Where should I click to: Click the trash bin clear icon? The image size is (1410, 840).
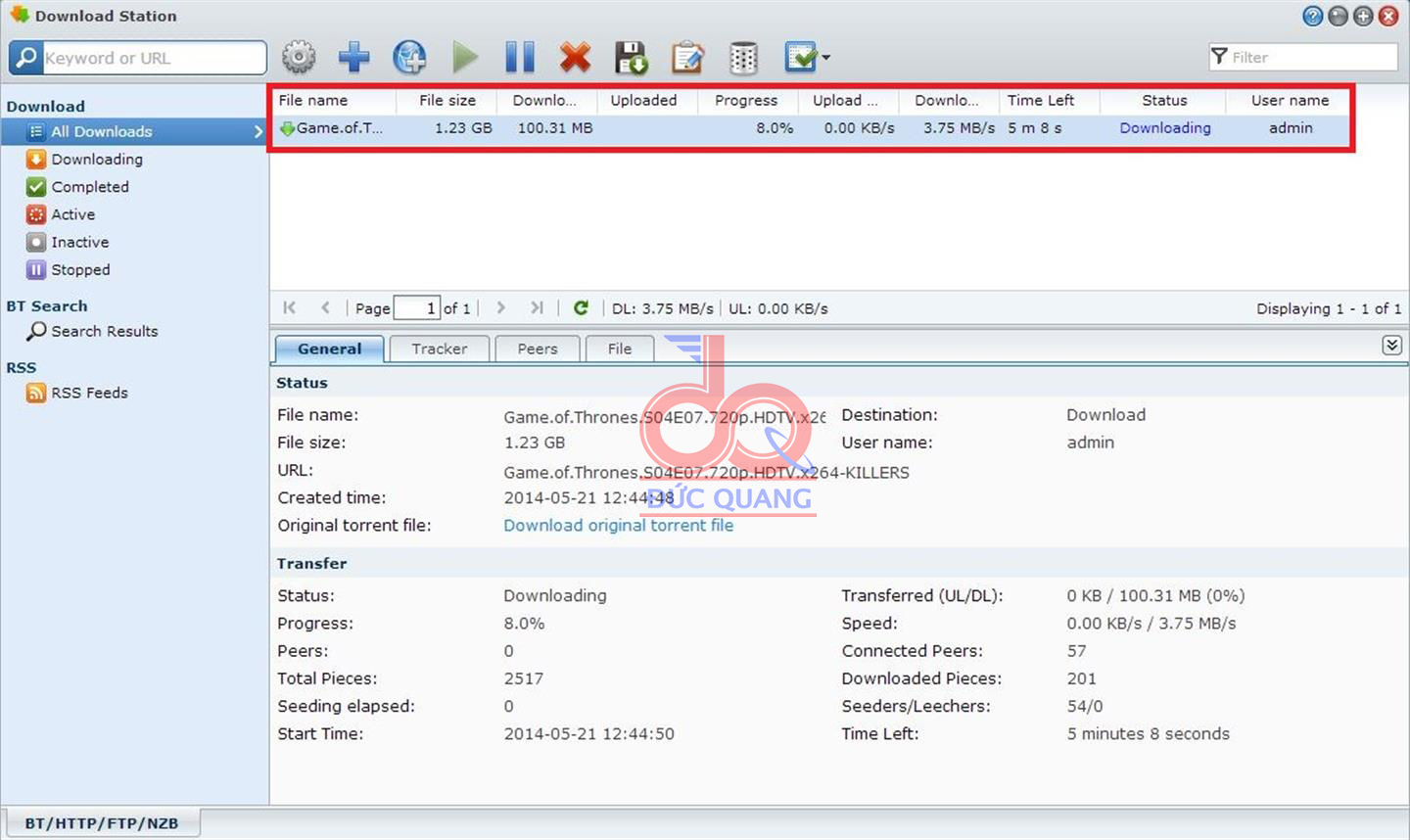[x=744, y=57]
